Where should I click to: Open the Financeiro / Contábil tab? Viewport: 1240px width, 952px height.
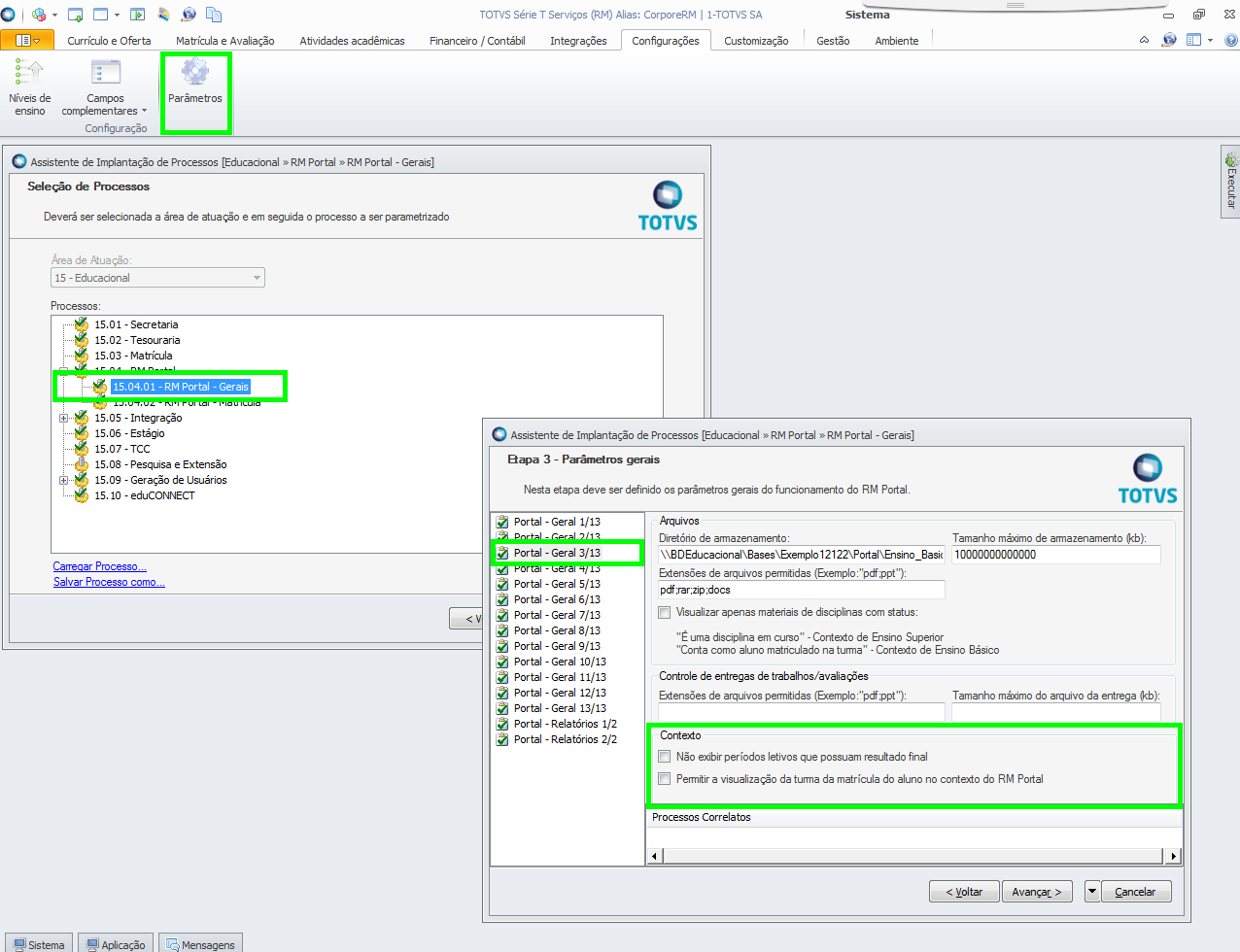click(477, 41)
